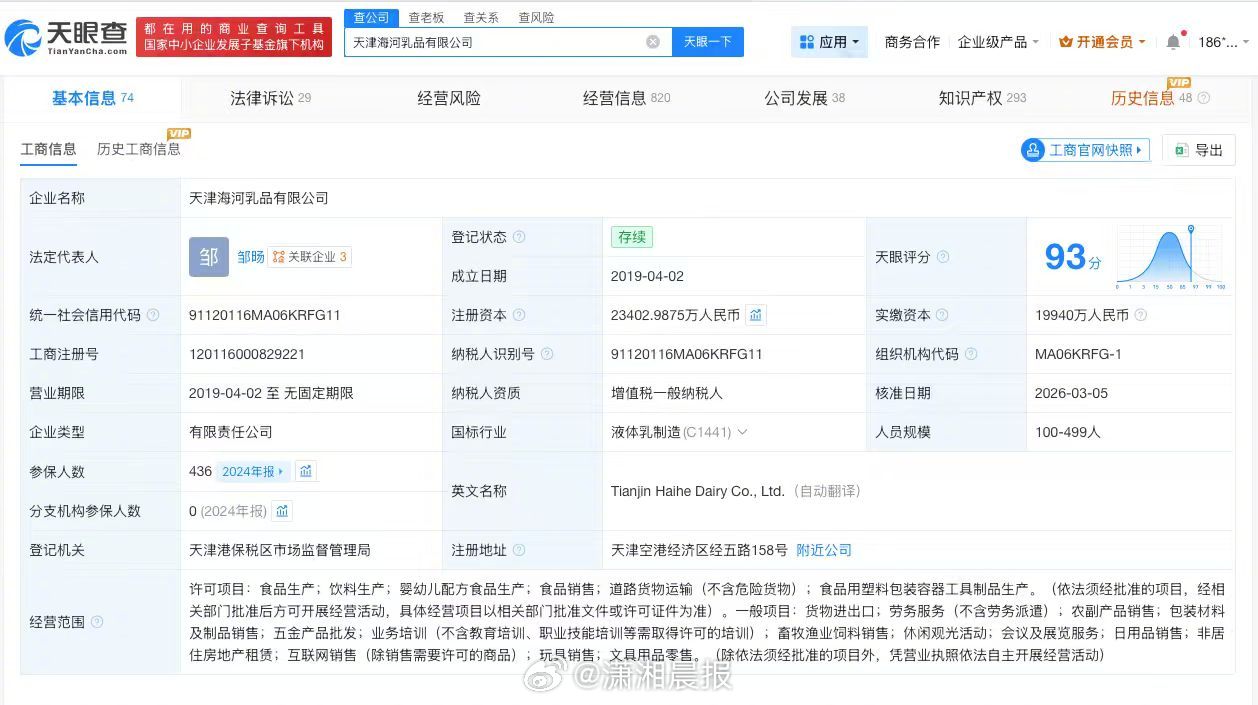
Task: Open the 186 account dropdown
Action: (x=1223, y=42)
